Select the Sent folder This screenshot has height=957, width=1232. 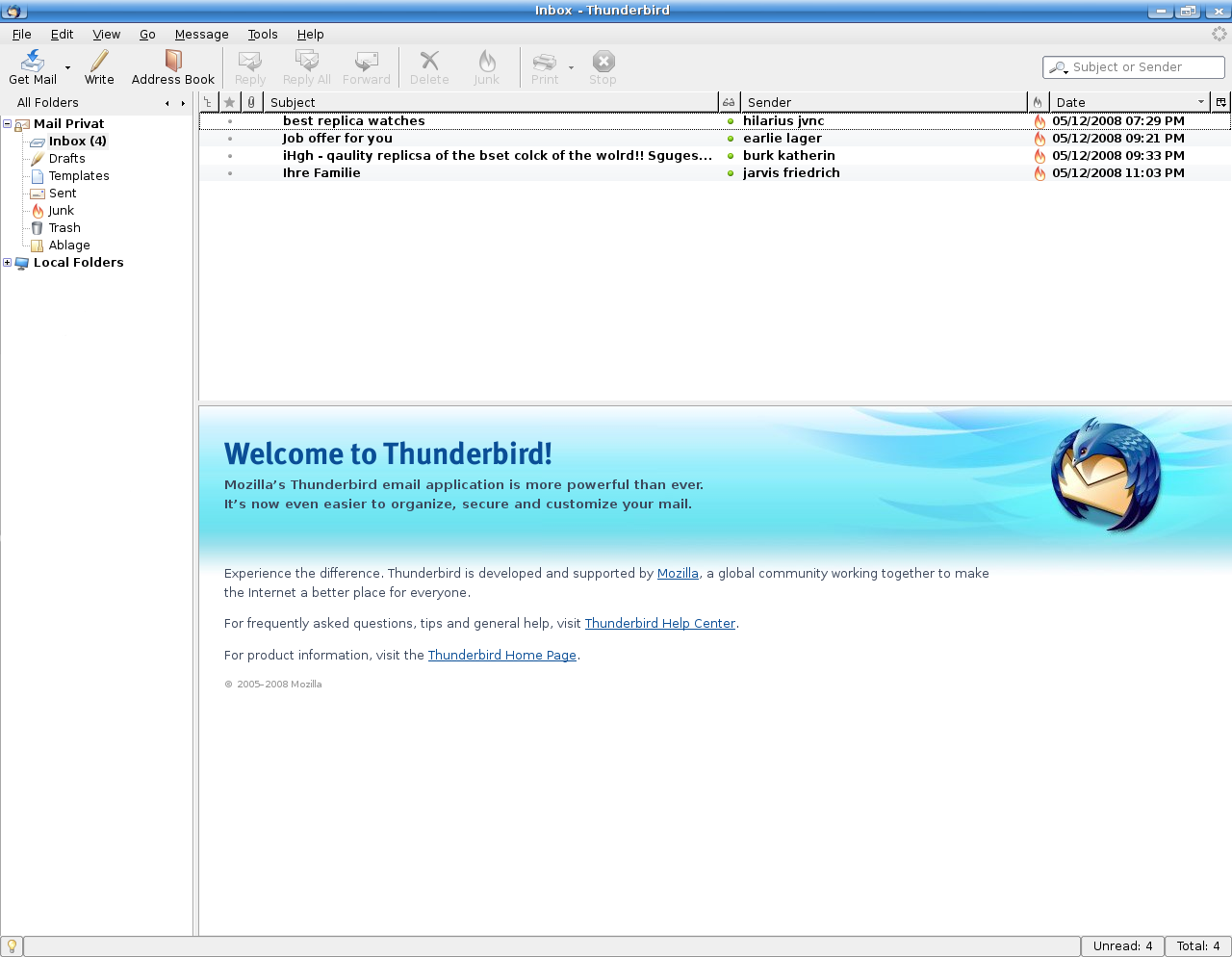[x=63, y=193]
